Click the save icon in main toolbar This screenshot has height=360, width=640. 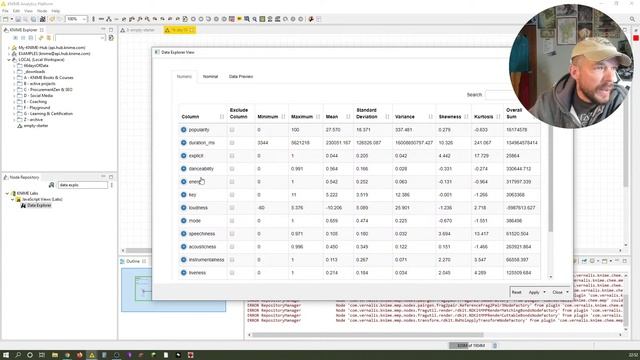click(18, 19)
